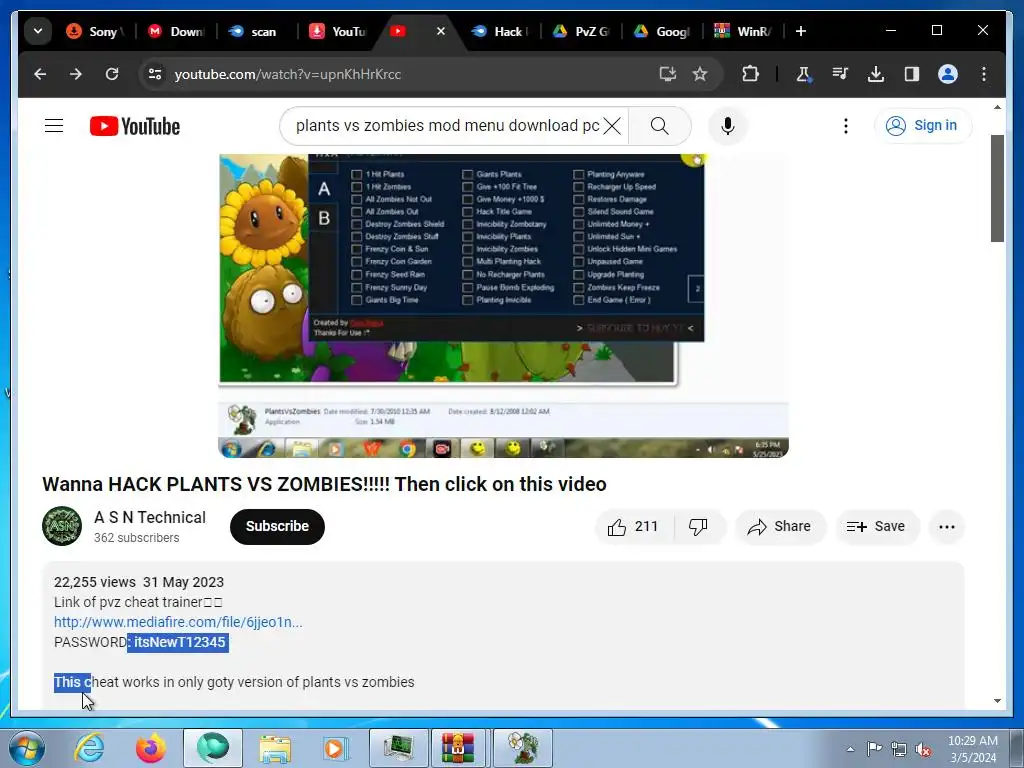The image size is (1024, 768).
Task: Switch to the Sony tab
Action: pyautogui.click(x=95, y=31)
